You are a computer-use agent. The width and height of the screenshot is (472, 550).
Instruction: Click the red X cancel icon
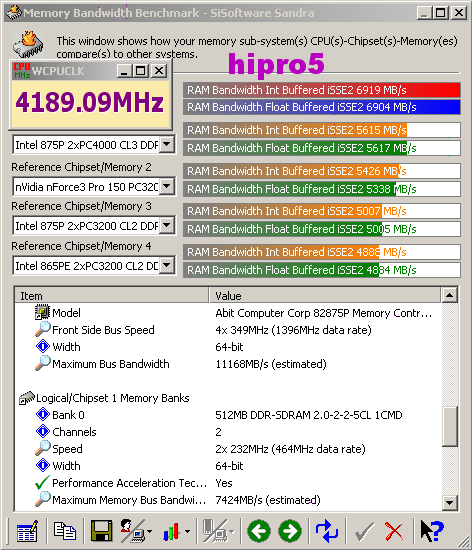(394, 531)
